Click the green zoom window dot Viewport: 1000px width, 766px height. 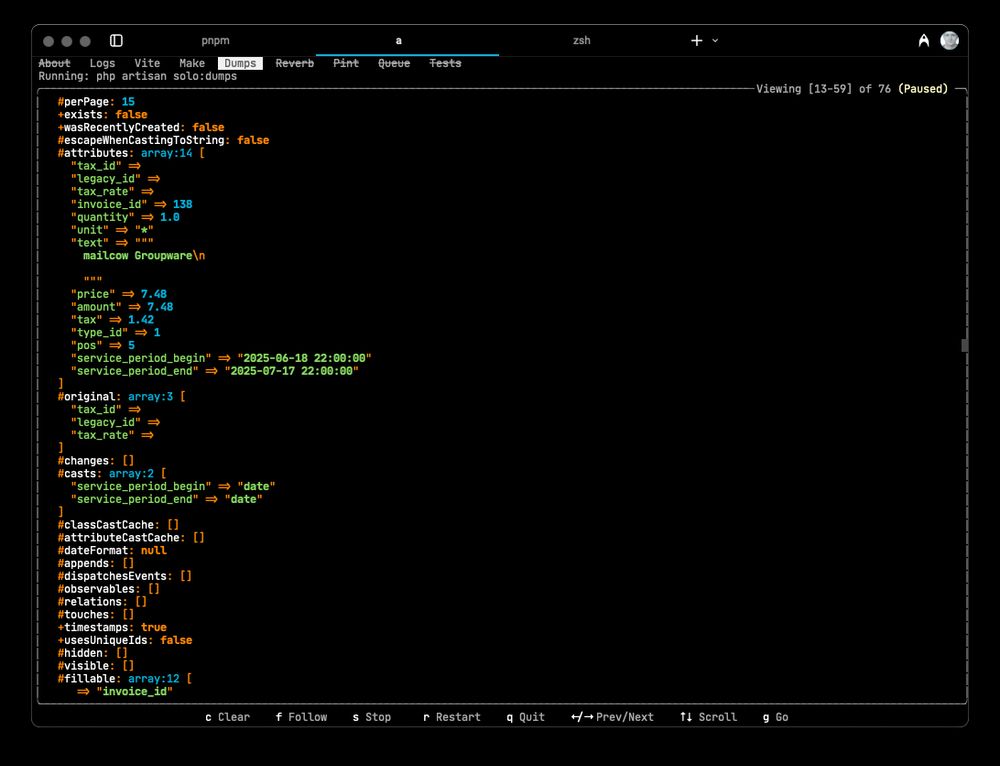pyautogui.click(x=85, y=41)
